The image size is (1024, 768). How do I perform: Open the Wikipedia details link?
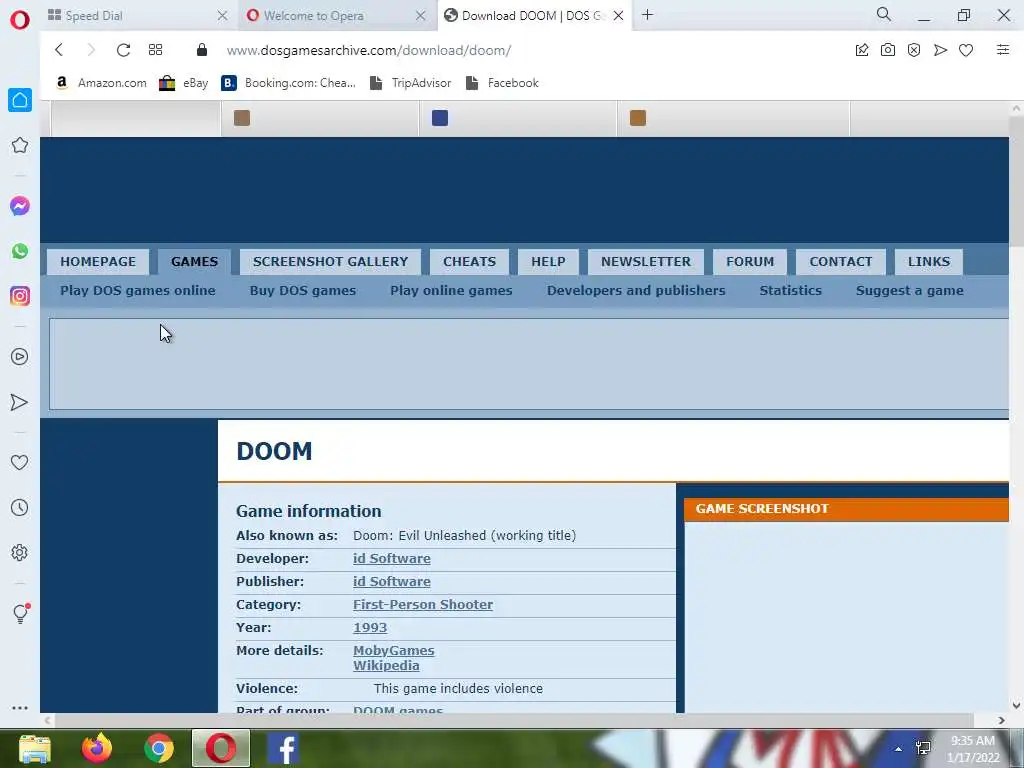click(387, 665)
